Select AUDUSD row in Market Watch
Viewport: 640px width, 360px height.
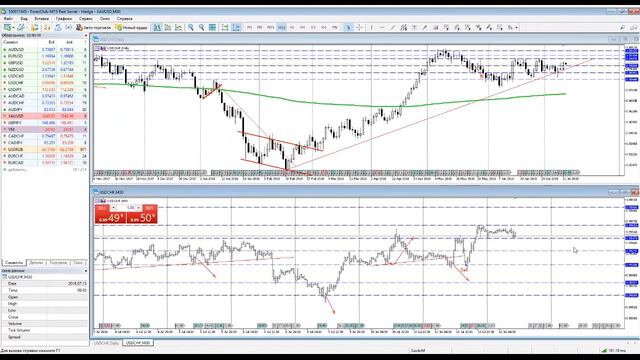(44, 49)
